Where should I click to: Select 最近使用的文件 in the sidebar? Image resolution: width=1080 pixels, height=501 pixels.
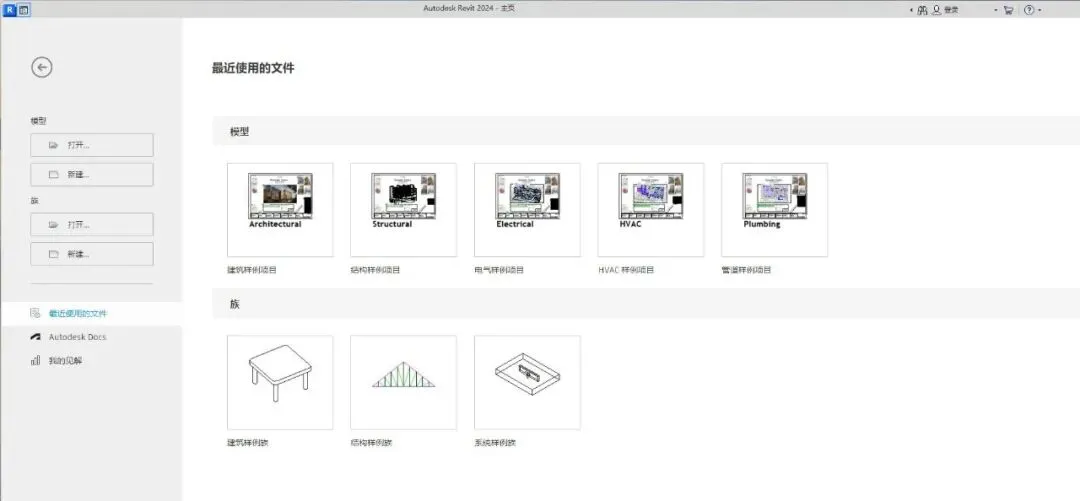click(x=91, y=314)
